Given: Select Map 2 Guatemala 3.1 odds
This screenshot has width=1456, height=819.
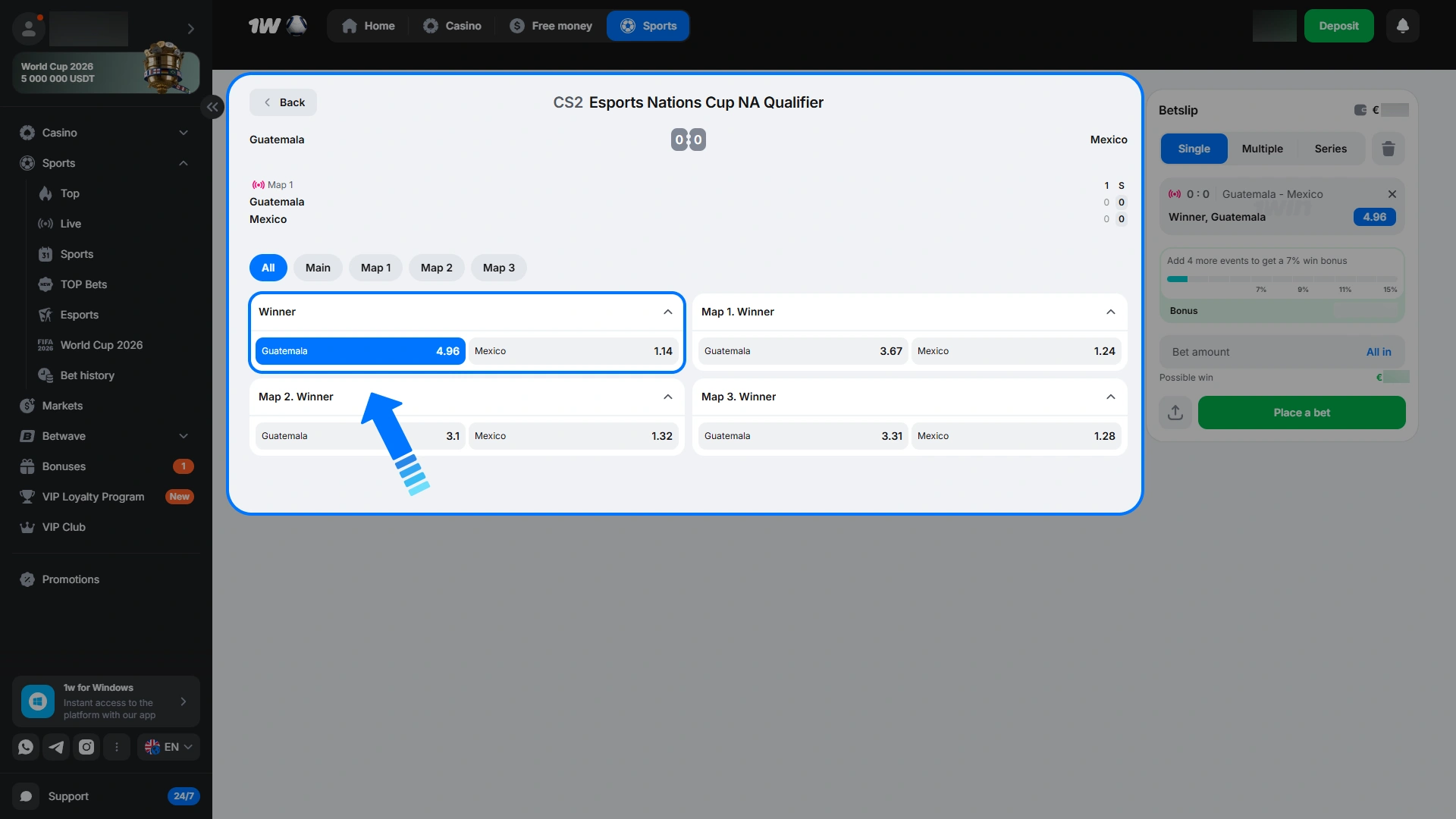Looking at the screenshot, I should point(360,436).
